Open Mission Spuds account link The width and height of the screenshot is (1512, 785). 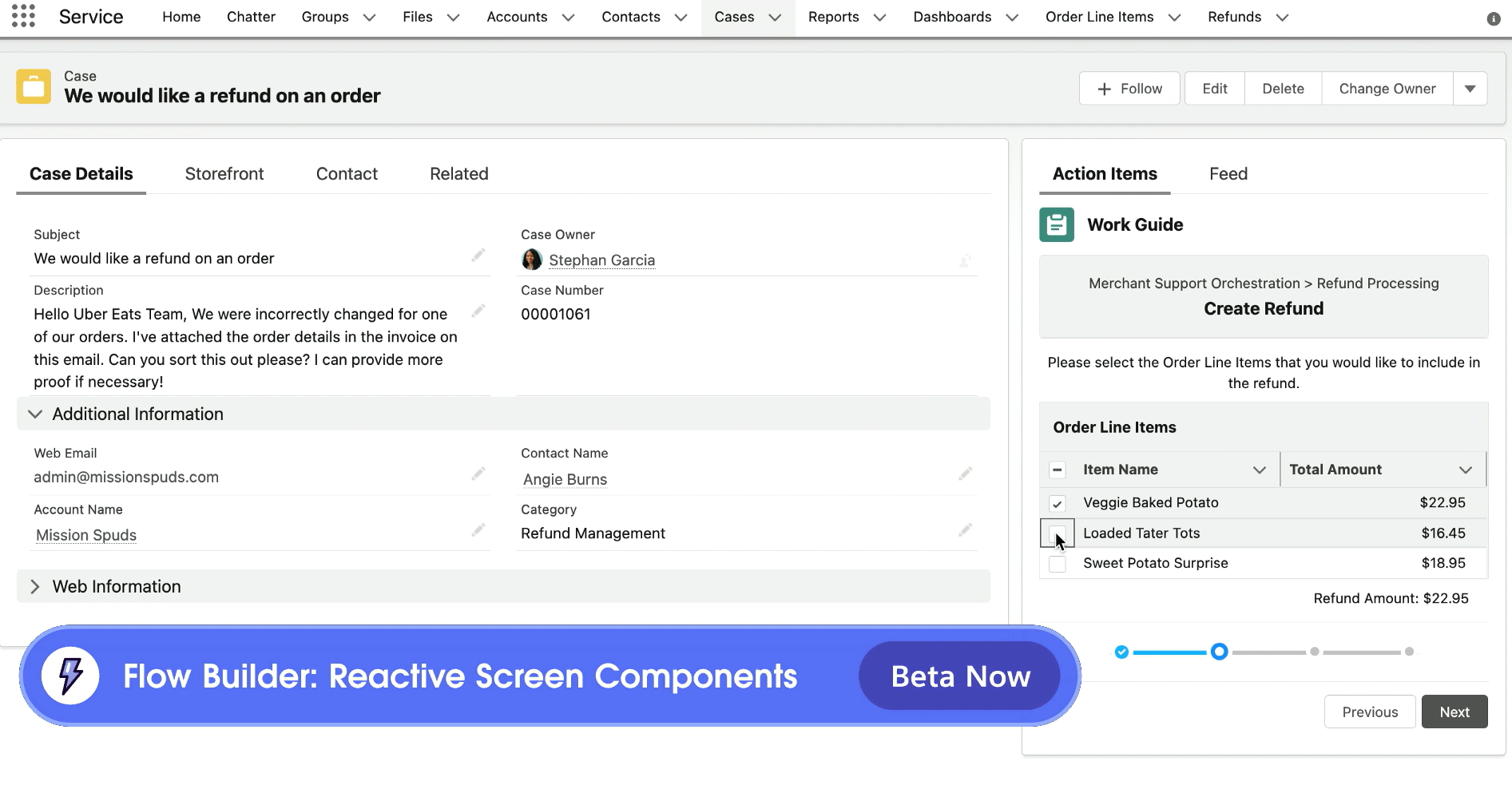(x=86, y=535)
